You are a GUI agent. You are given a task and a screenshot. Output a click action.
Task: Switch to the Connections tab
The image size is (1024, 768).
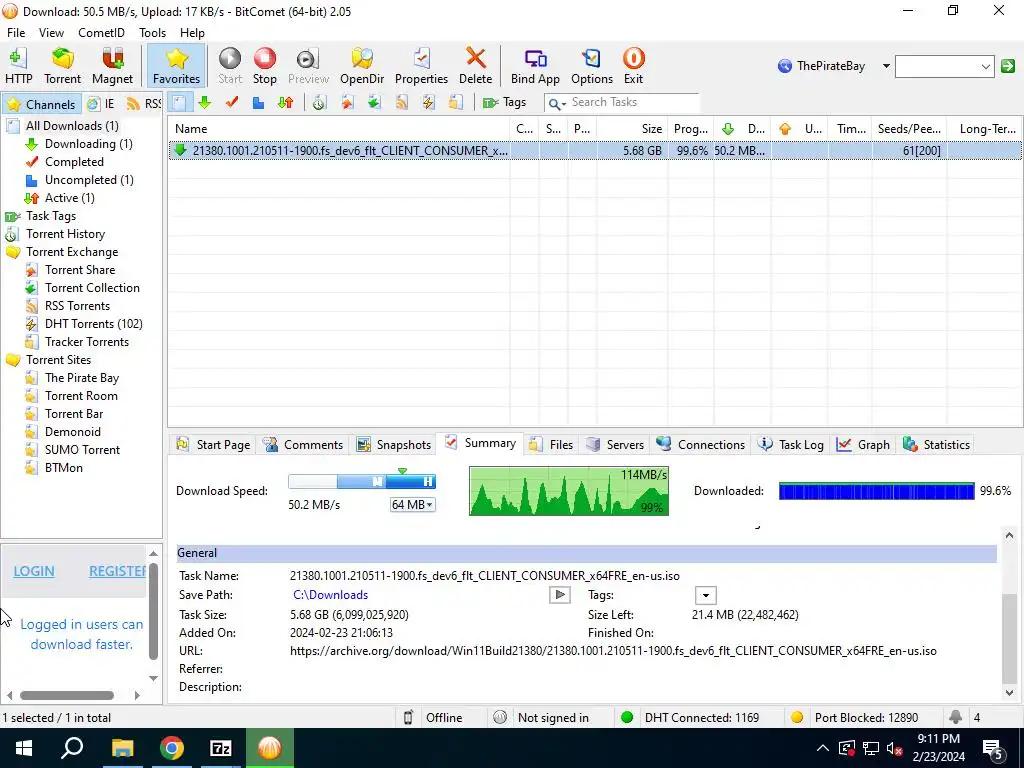[701, 445]
